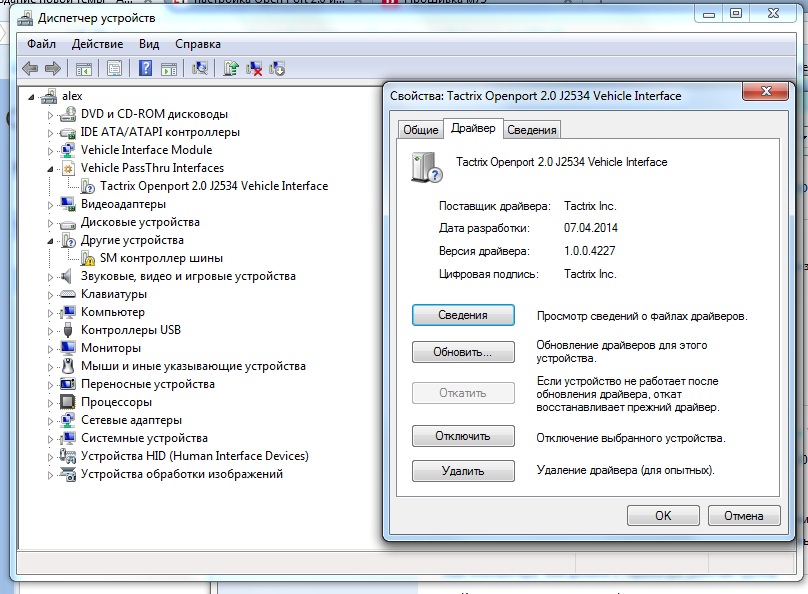Viewport: 808px width, 594px height.
Task: Expand Системные устройства node
Action: 50,439
